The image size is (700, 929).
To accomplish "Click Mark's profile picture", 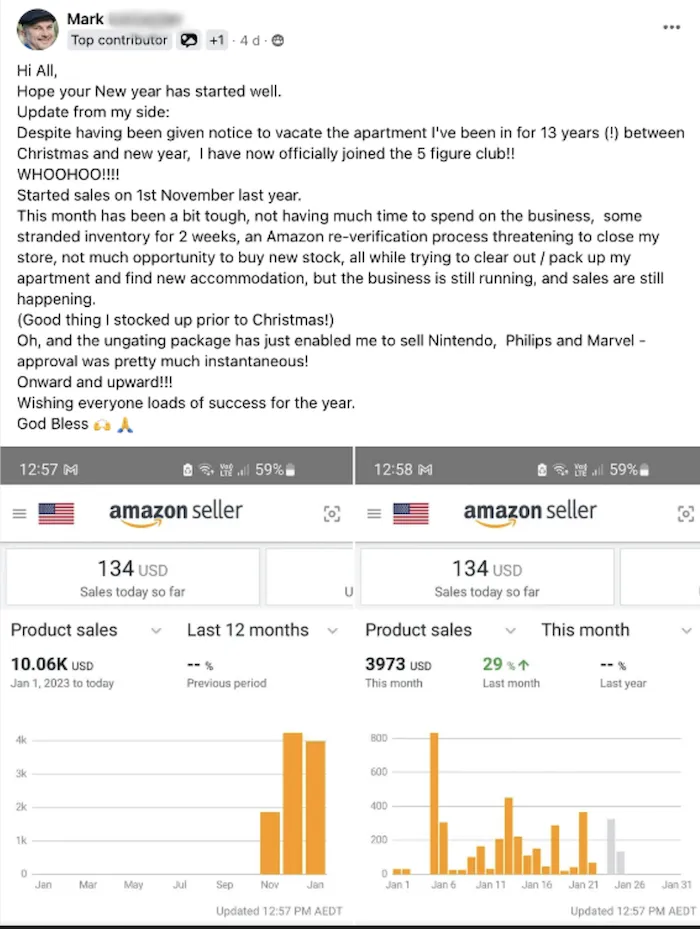I will [37, 30].
